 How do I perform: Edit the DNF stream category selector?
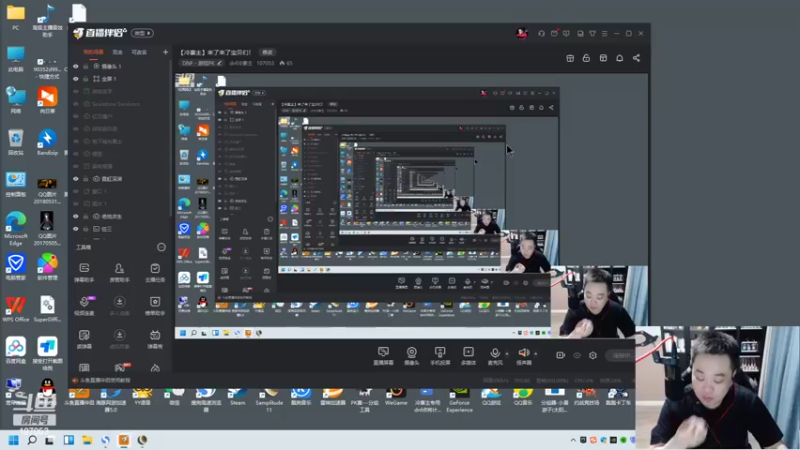pyautogui.click(x=202, y=63)
